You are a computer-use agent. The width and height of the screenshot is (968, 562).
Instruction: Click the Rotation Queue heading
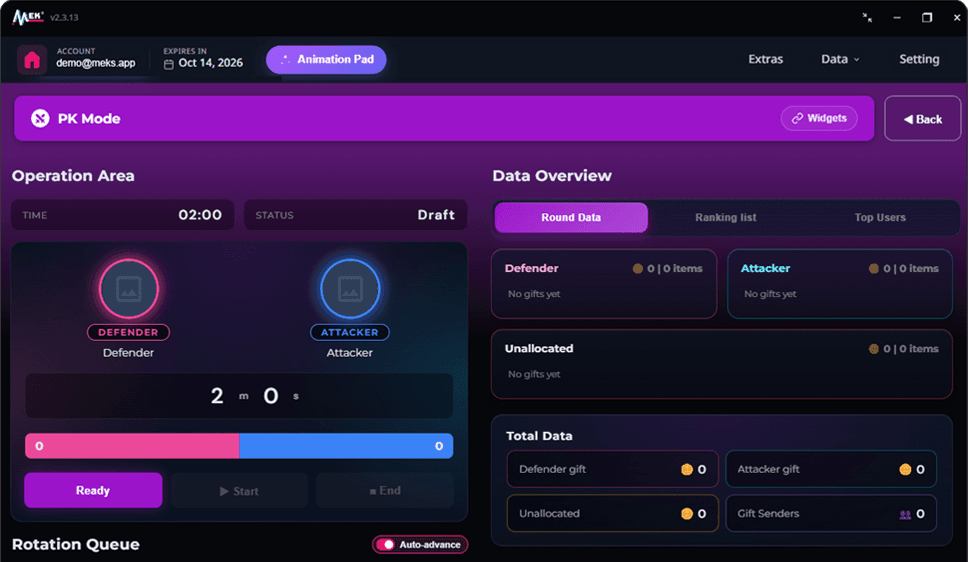76,544
